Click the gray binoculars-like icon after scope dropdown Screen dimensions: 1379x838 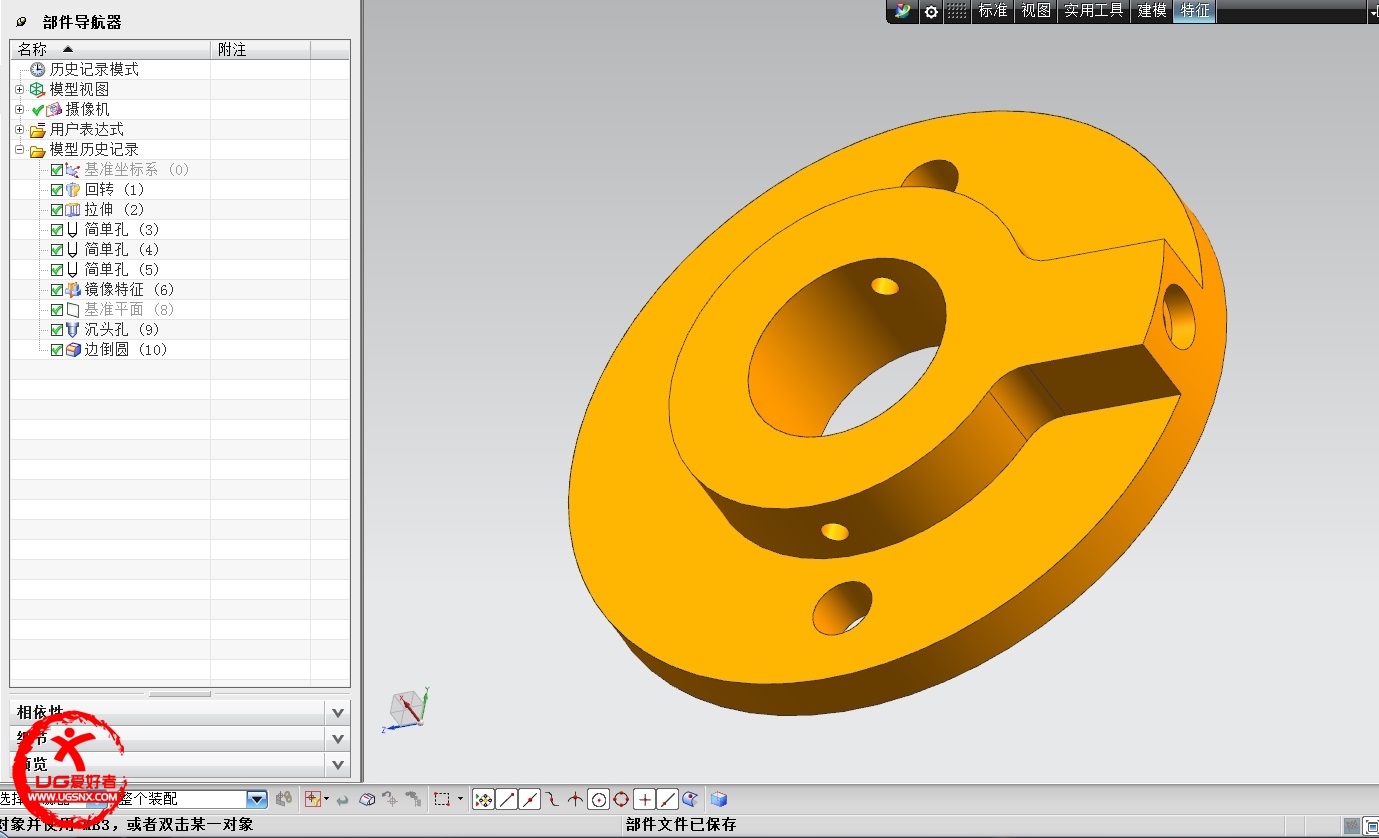click(284, 799)
